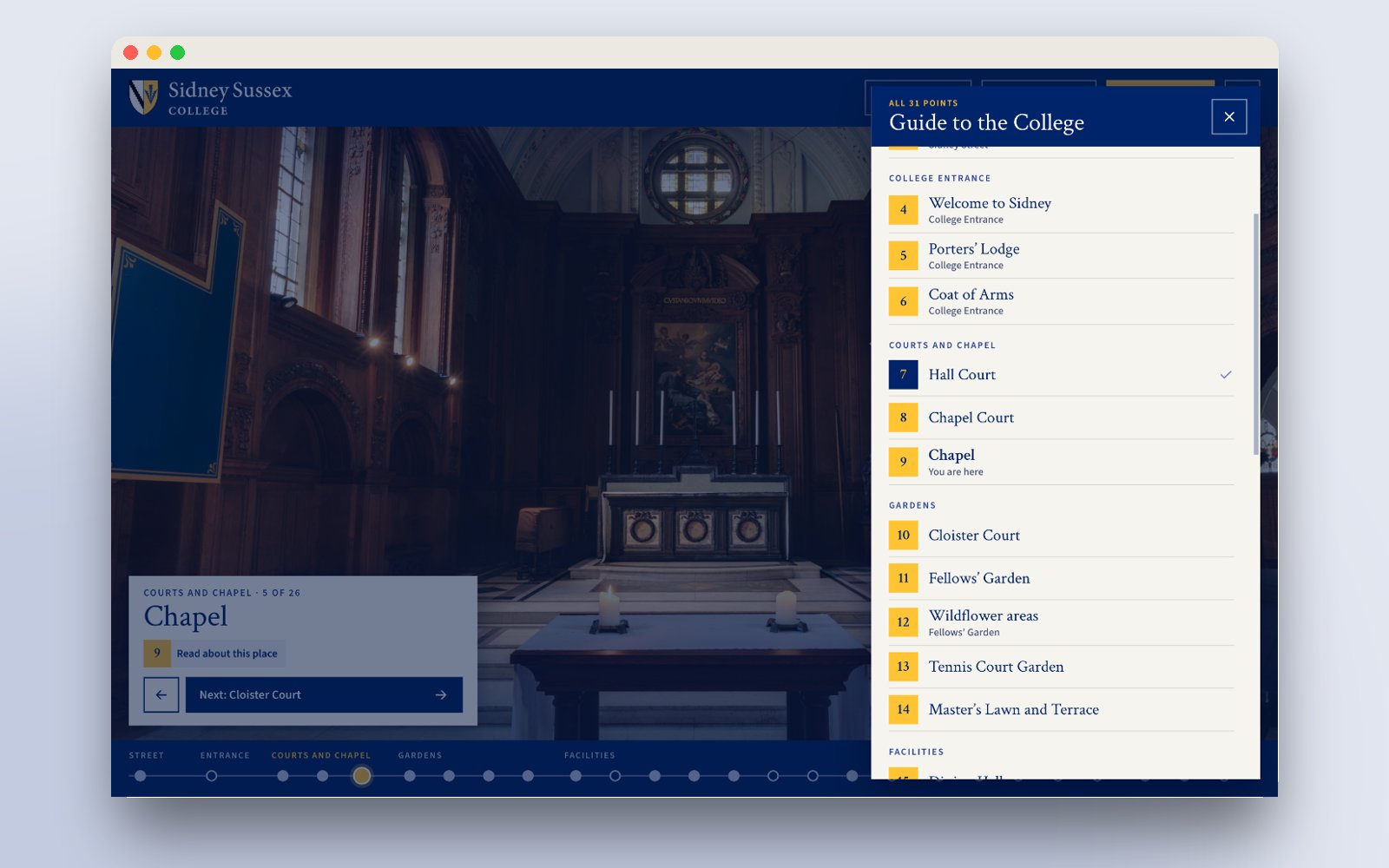Click the guide panel vertical scrollbar
Viewport: 1389px width, 868px height.
1255,333
